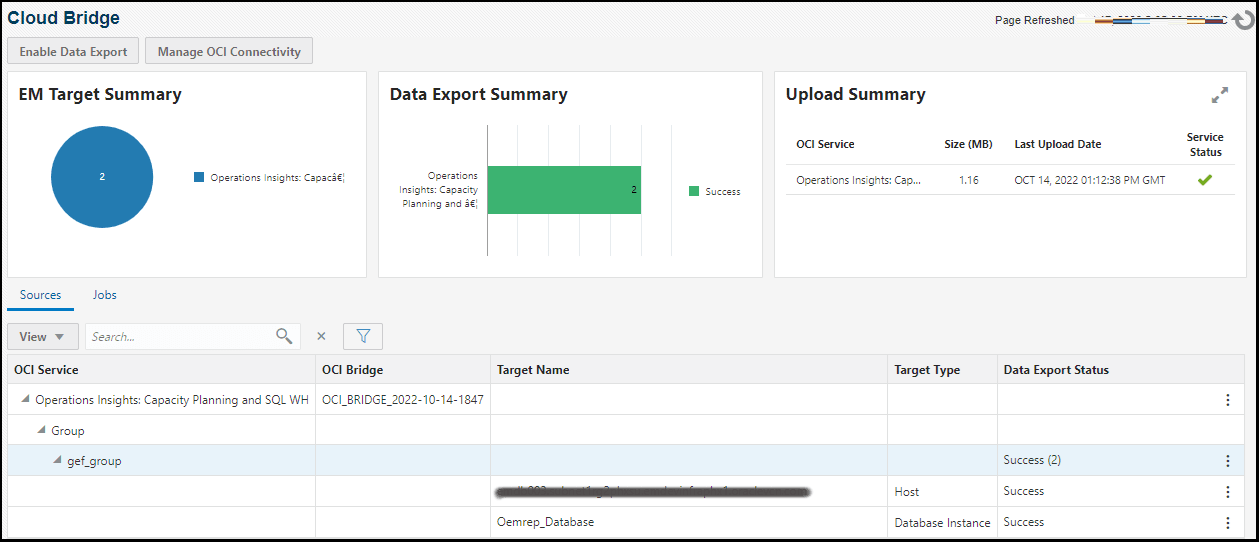
Task: Click the Last Upload Date column header
Action: tap(1057, 144)
